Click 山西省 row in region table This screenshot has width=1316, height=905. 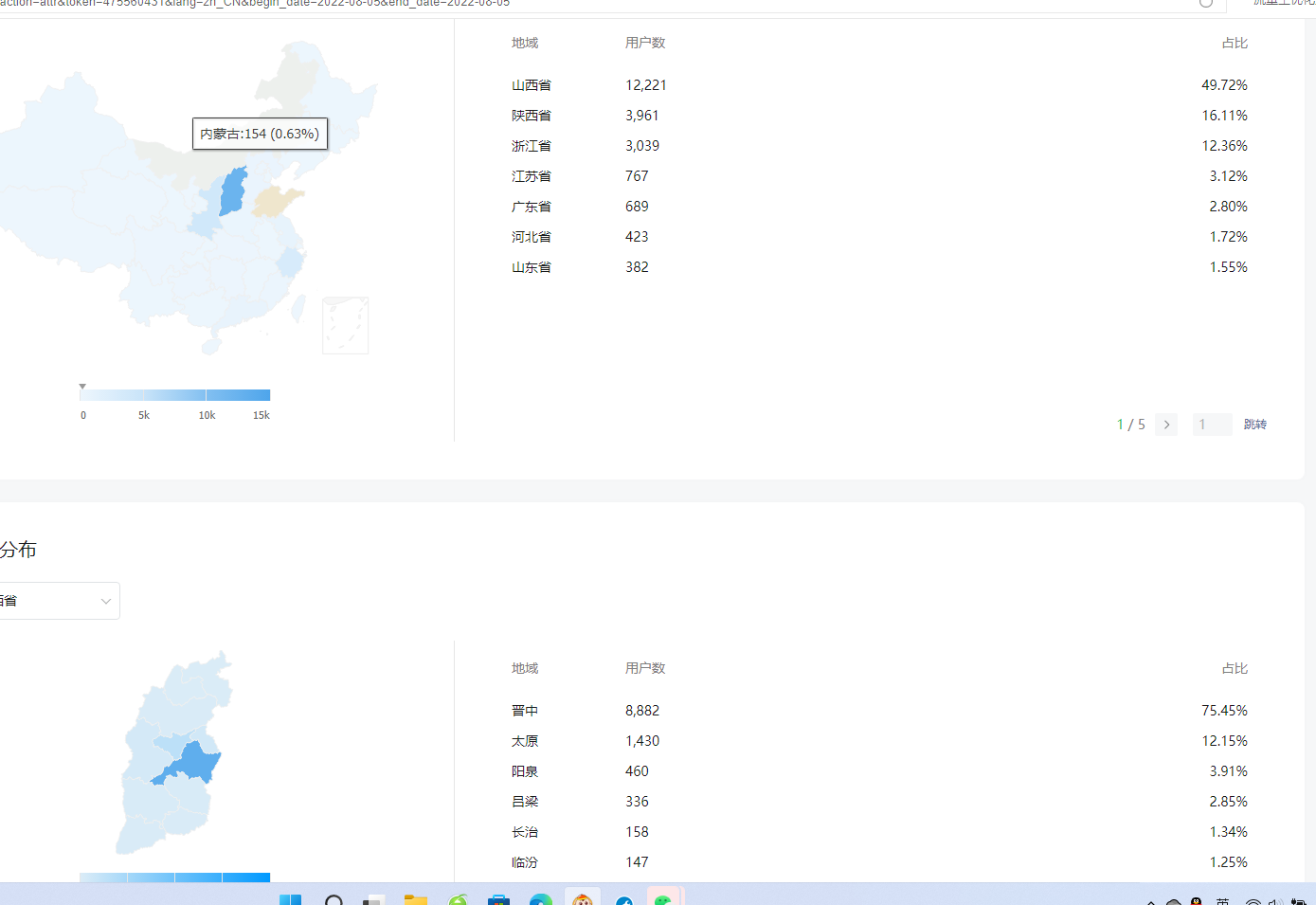[x=879, y=85]
